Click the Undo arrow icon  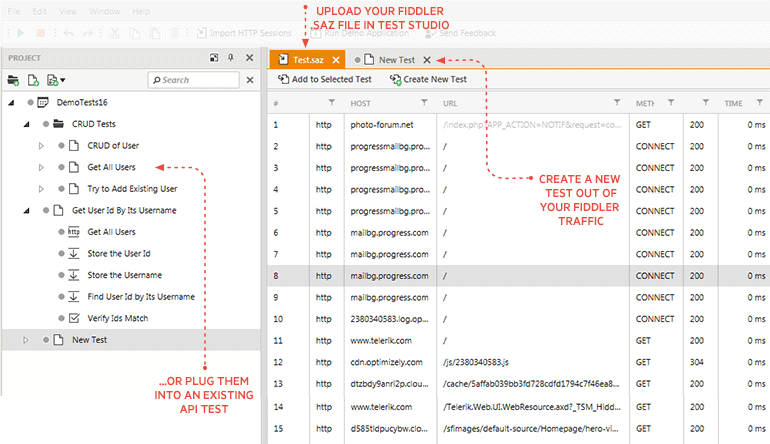pos(69,33)
